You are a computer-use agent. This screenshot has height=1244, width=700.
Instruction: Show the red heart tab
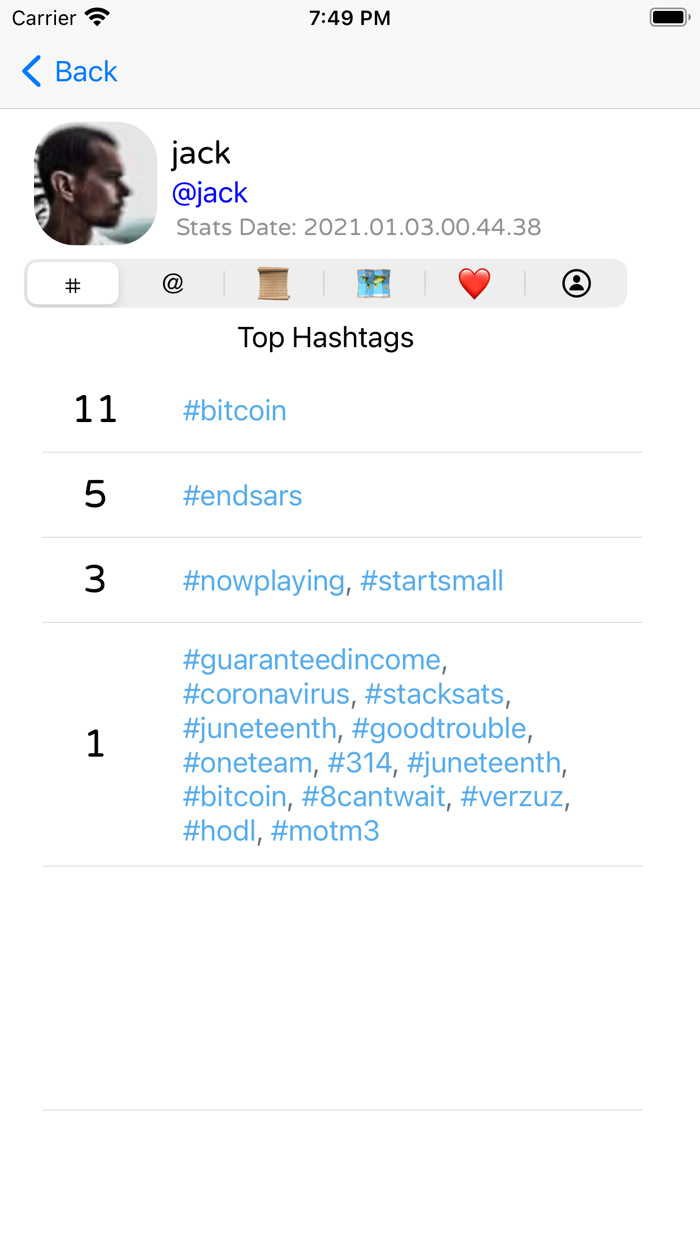474,284
